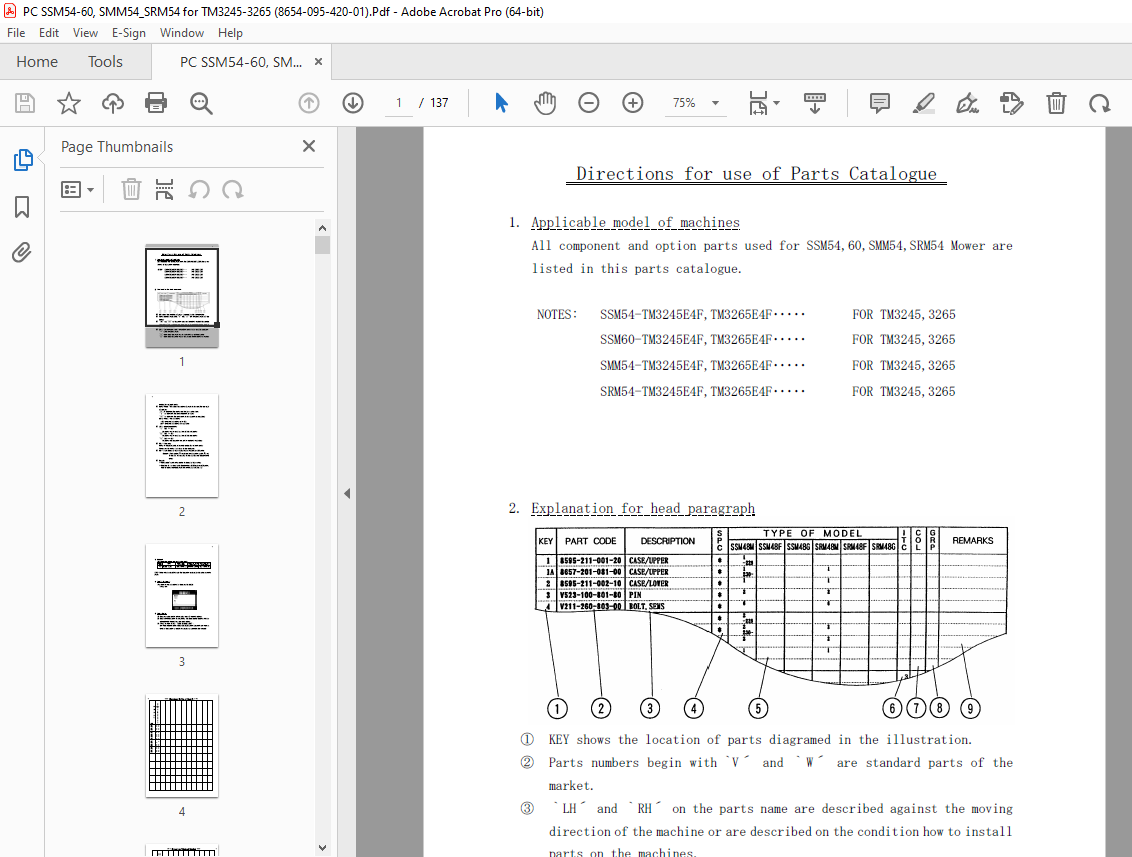The width and height of the screenshot is (1132, 857).
Task: Open the Find text magnifier tool
Action: coord(201,103)
